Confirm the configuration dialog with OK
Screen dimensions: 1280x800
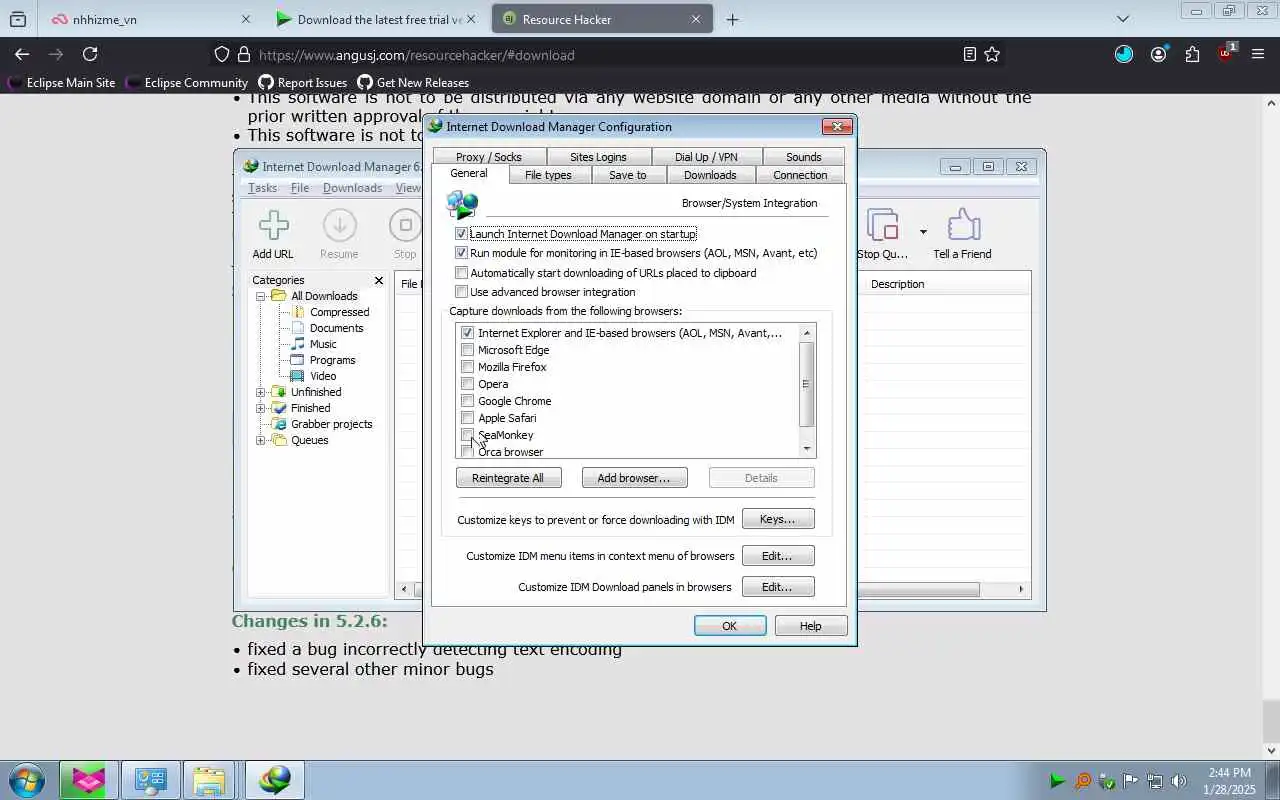pyautogui.click(x=730, y=626)
